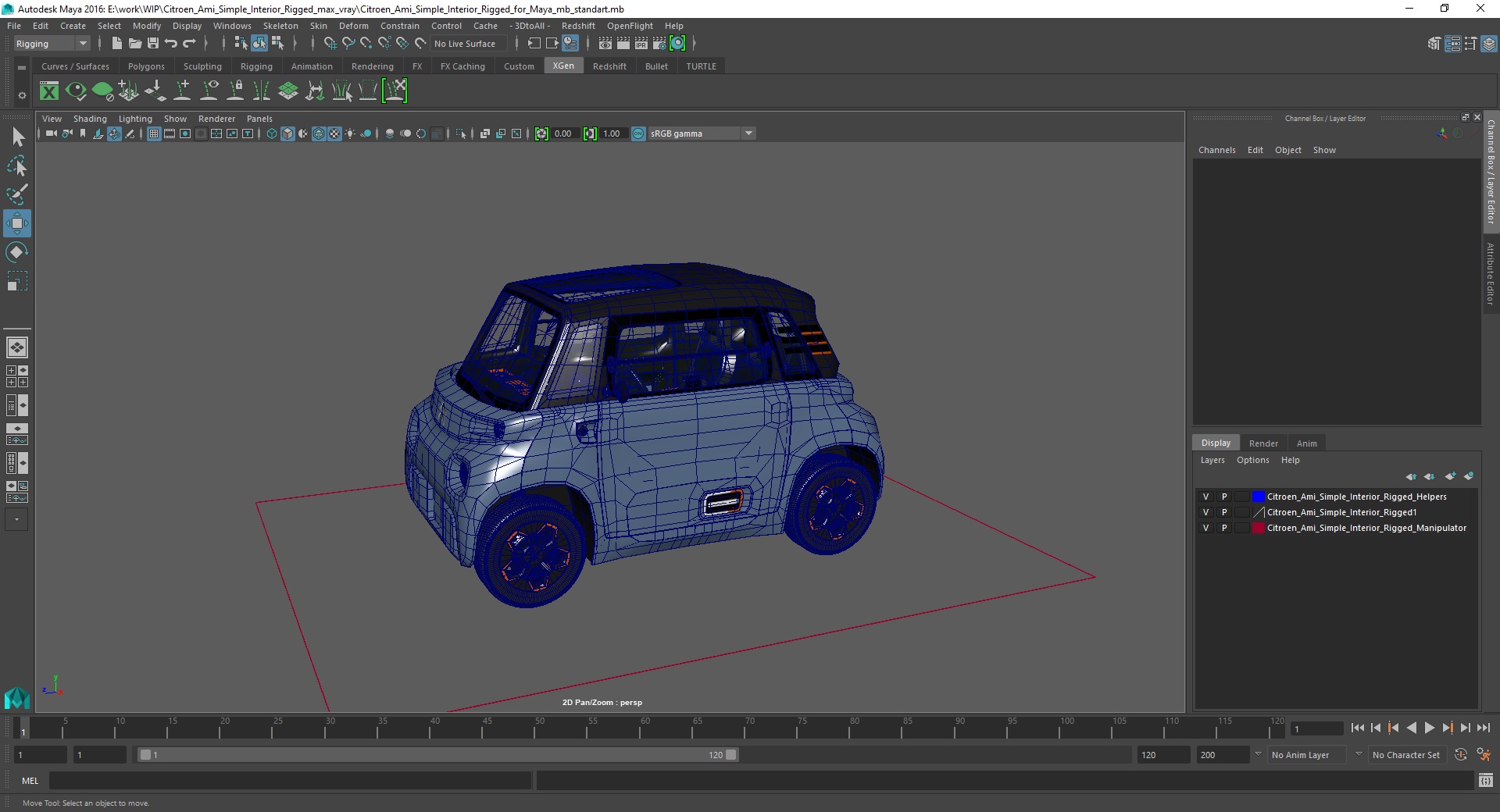
Task: Toggle wireframe on shaded in viewport
Action: pos(319,134)
